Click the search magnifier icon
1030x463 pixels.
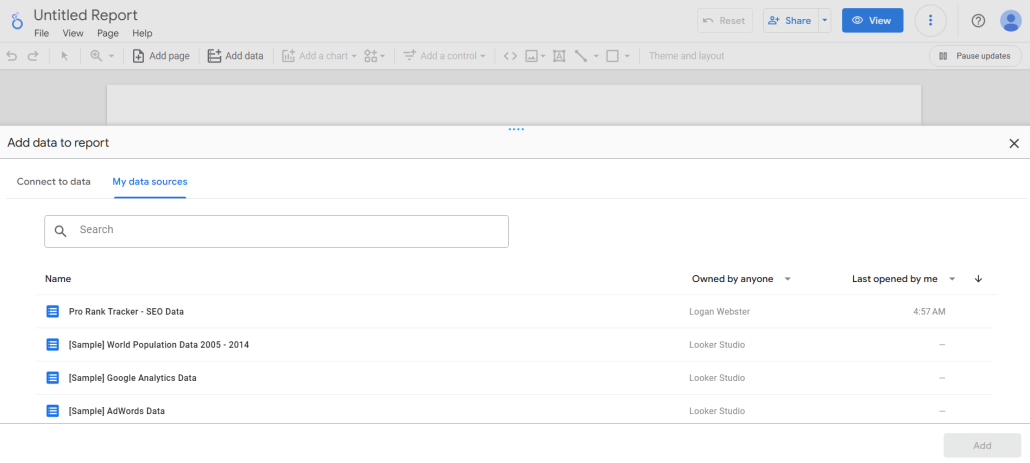click(x=60, y=231)
